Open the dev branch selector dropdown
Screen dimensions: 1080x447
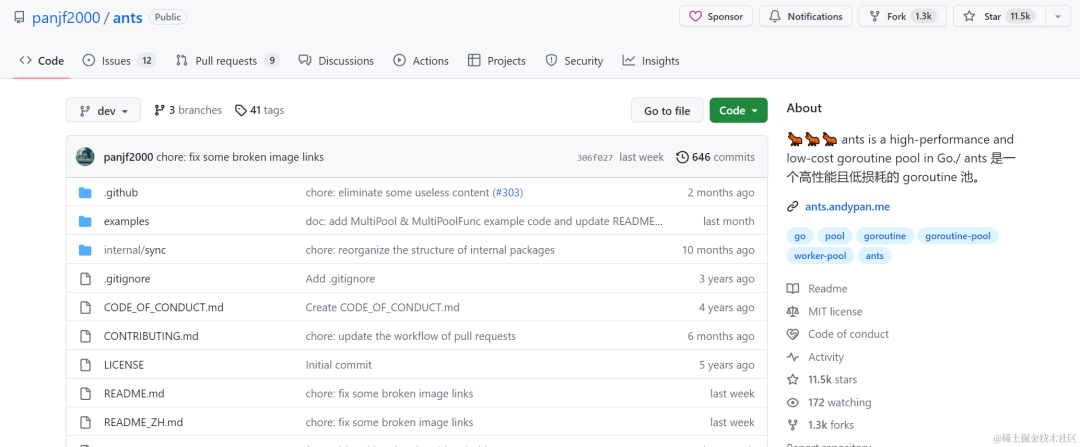click(x=103, y=110)
